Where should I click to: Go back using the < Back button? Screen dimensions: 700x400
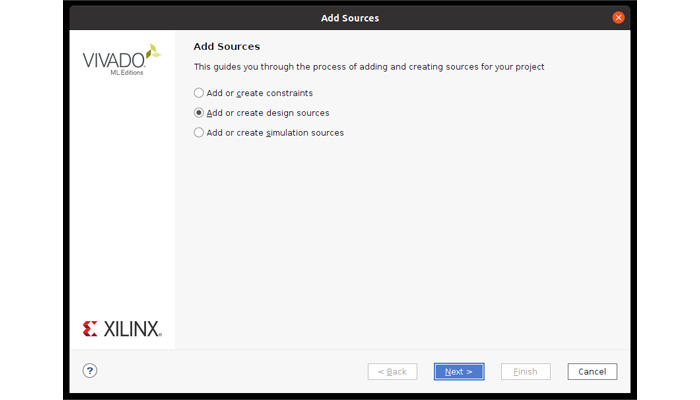(392, 371)
